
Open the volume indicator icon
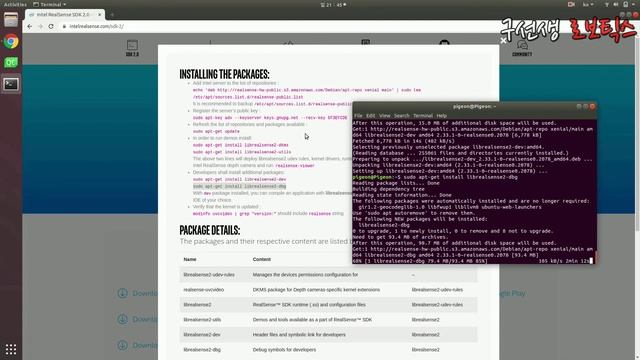tap(616, 4)
